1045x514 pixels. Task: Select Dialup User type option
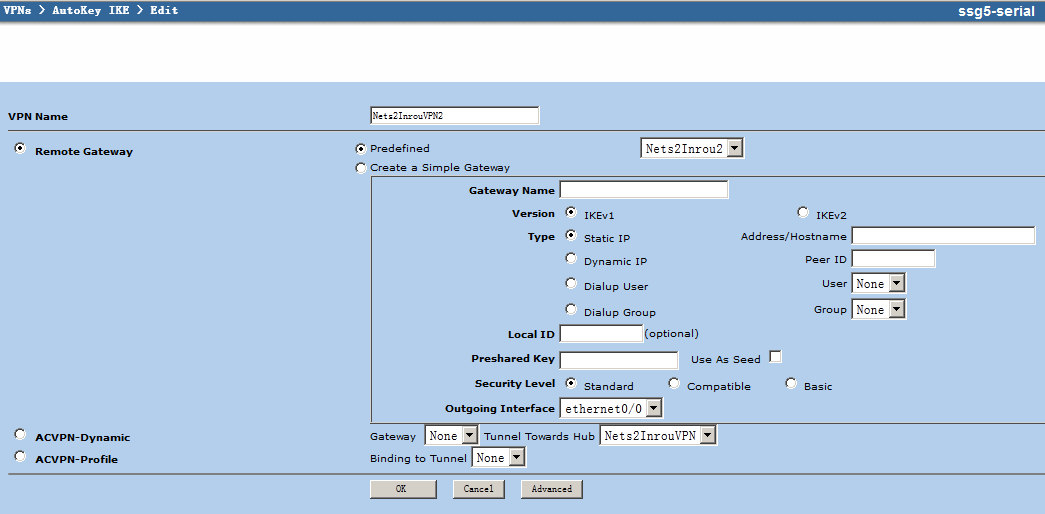click(x=571, y=285)
